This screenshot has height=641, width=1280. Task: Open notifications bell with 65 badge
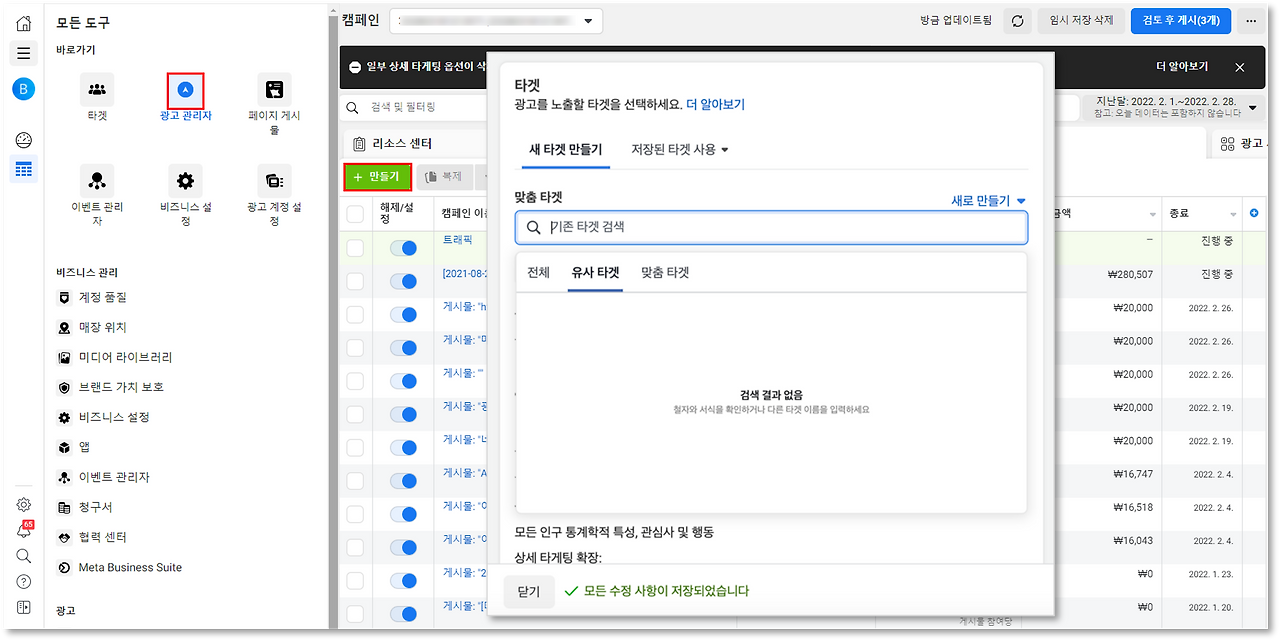pyautogui.click(x=24, y=530)
